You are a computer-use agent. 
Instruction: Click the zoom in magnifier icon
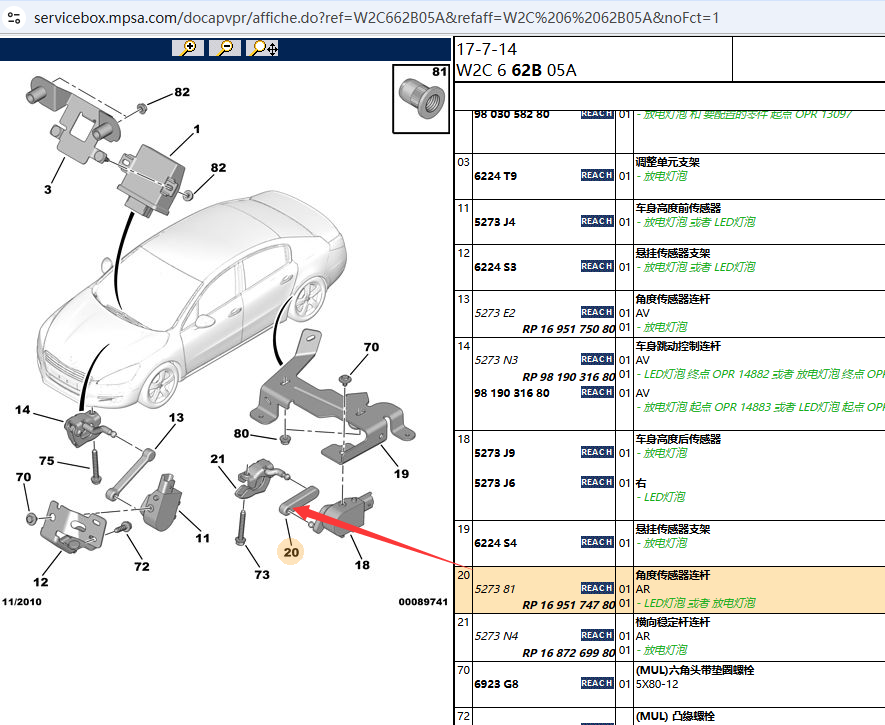[187, 48]
